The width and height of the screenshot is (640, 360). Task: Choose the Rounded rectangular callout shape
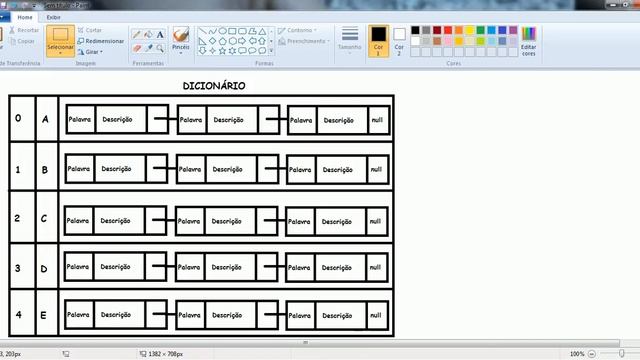[x=242, y=51]
